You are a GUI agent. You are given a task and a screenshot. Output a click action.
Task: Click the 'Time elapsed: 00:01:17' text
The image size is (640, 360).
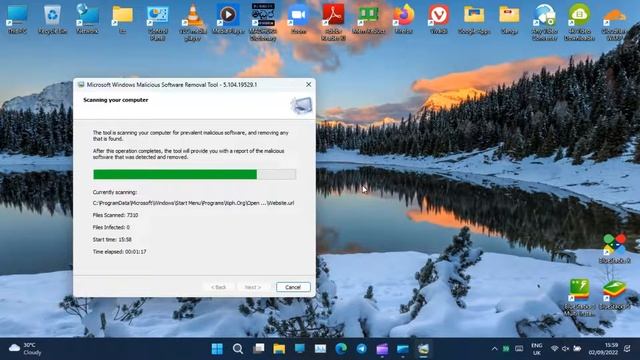point(119,251)
